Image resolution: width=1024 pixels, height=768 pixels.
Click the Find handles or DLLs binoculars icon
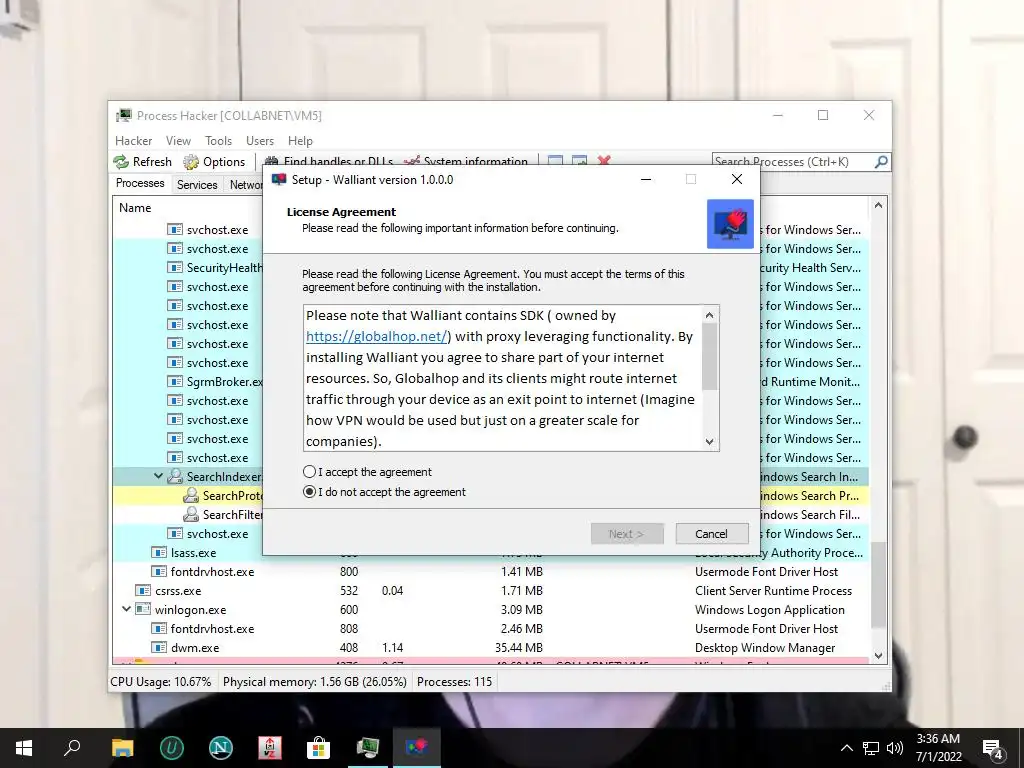(x=270, y=160)
